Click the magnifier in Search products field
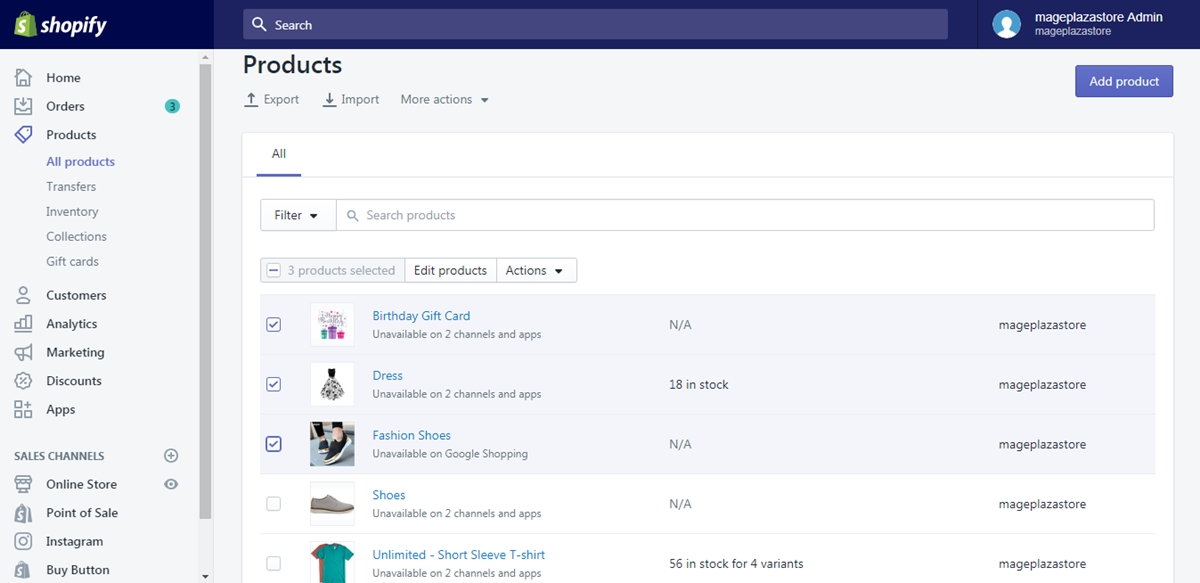This screenshot has height=583, width=1200. point(353,215)
